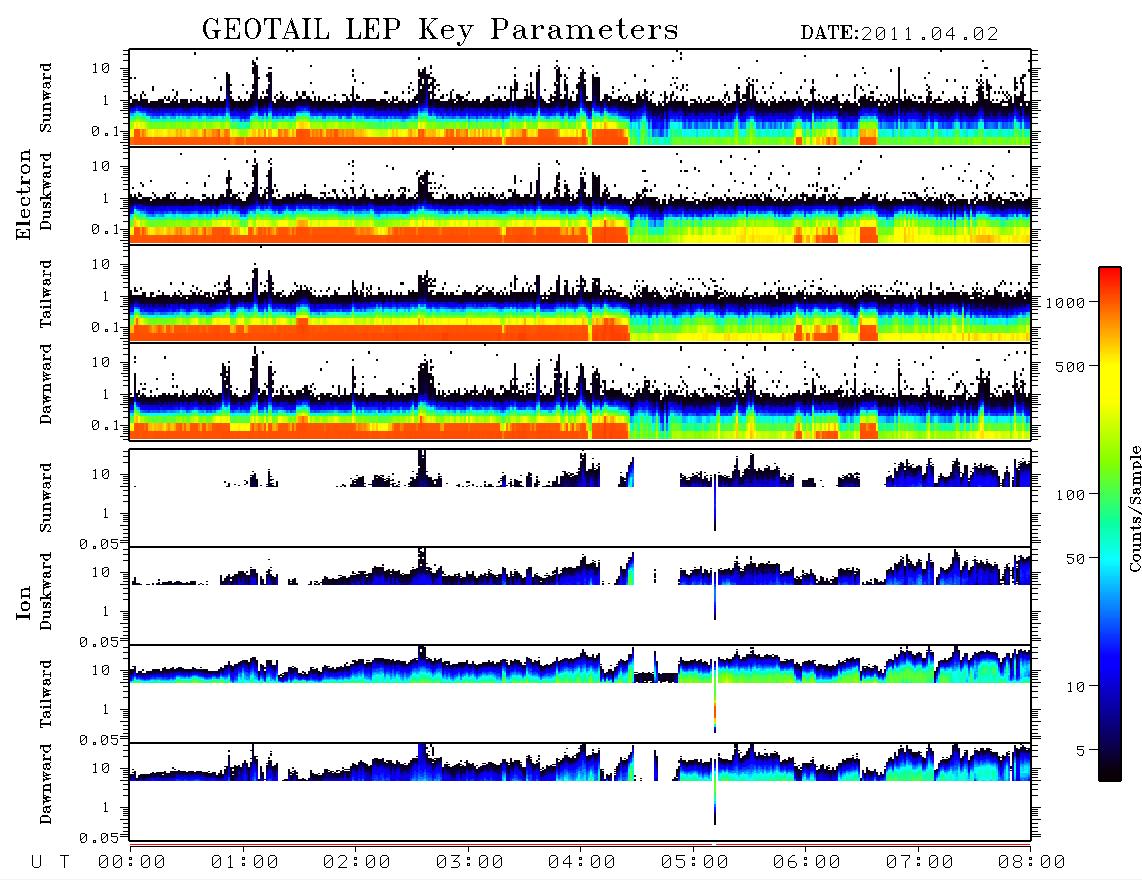Open the Ion Sunward spectrogram panel
The image size is (1142, 880).
tap(580, 498)
